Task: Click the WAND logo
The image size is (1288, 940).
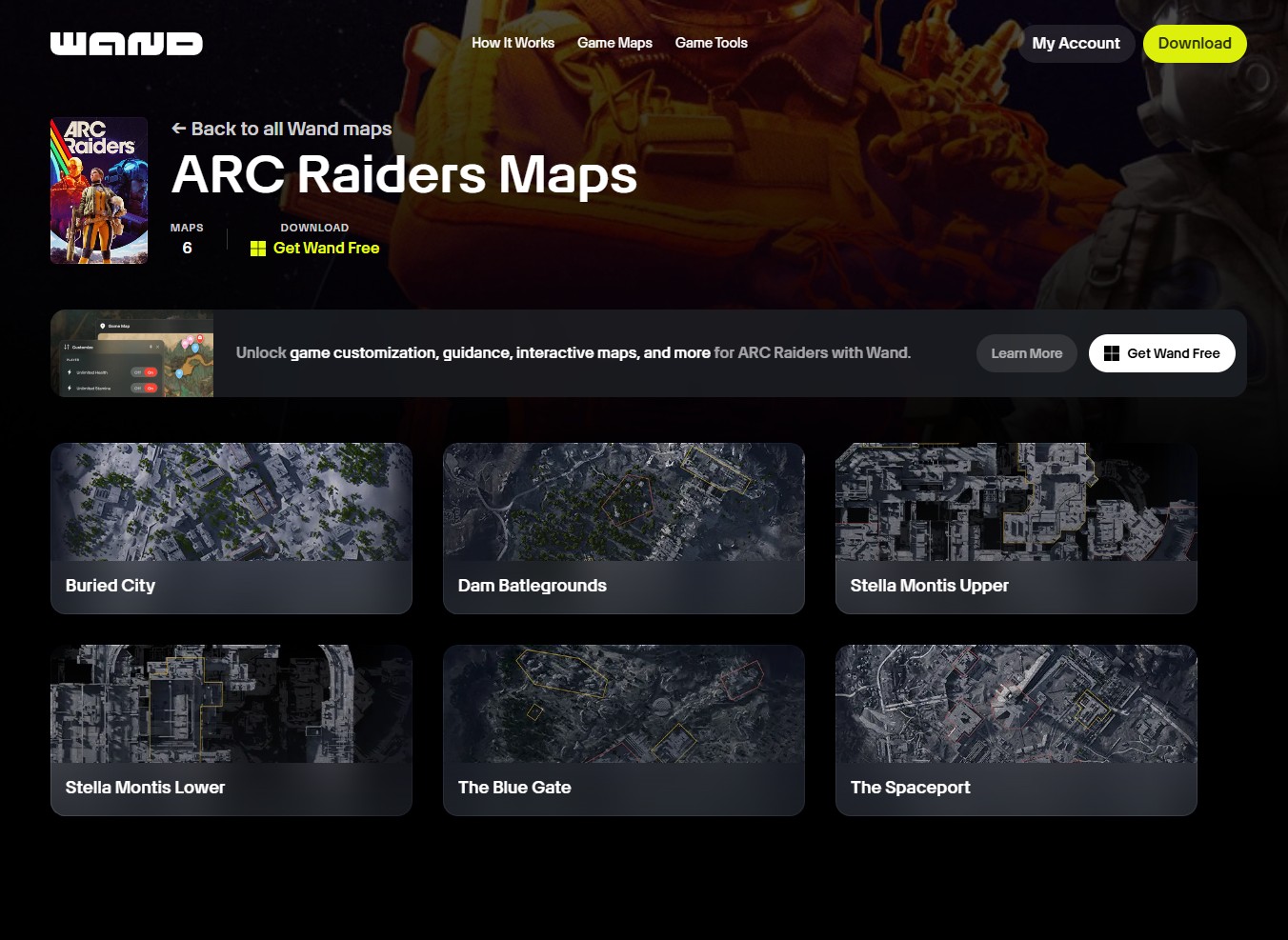Action: coord(127,44)
